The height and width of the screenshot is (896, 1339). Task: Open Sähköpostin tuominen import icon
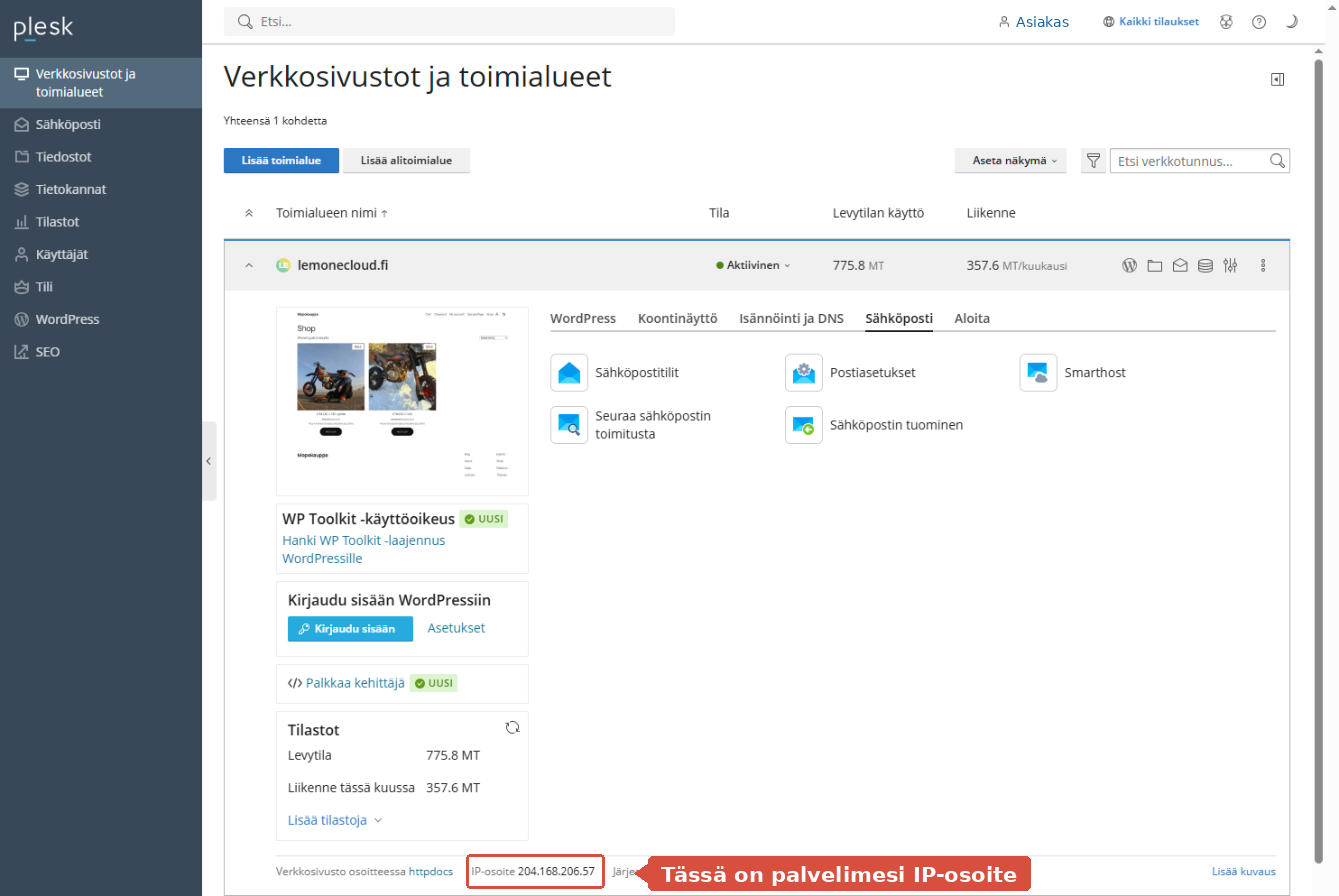(804, 425)
